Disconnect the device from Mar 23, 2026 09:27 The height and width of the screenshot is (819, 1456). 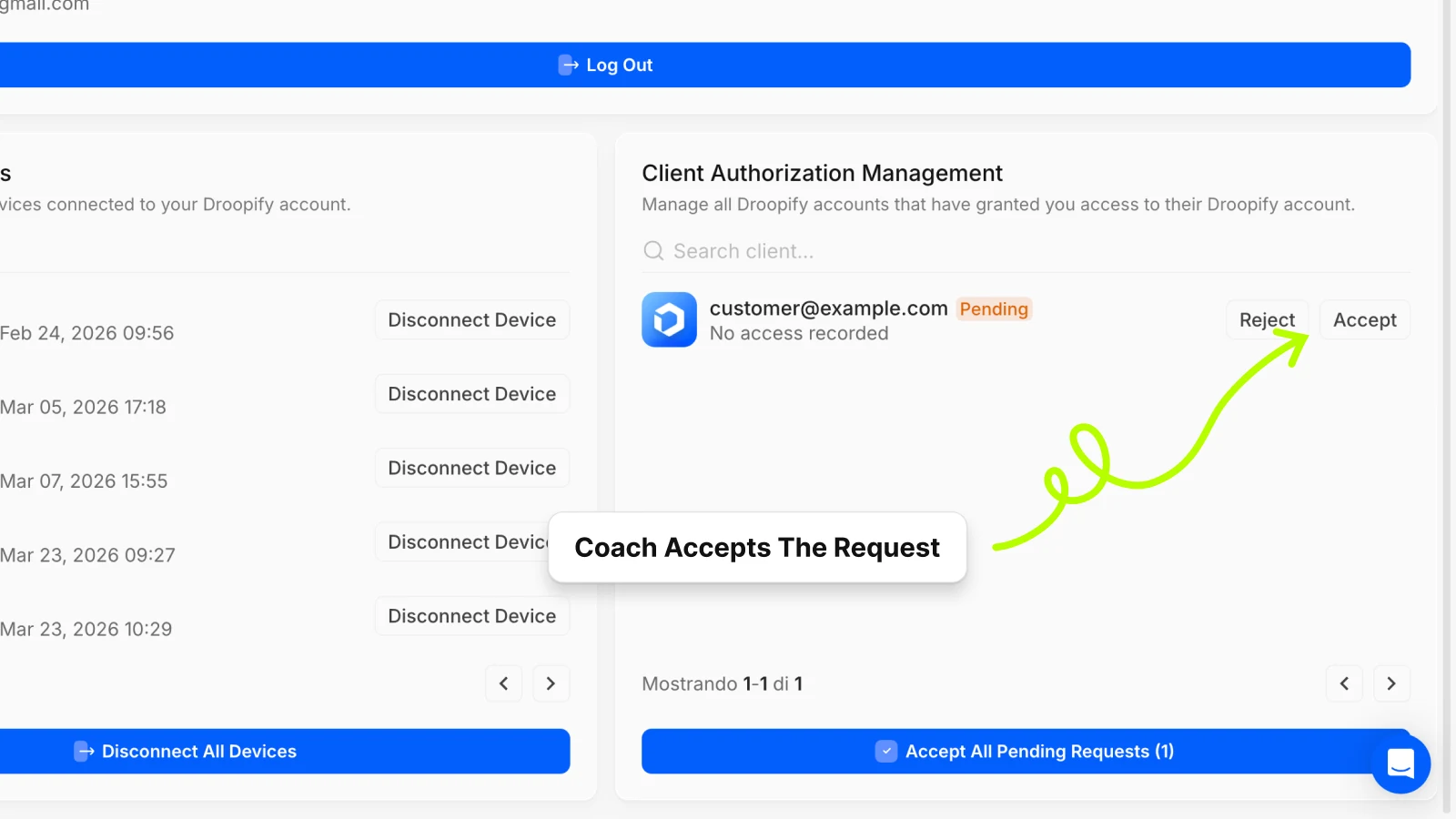click(x=462, y=542)
